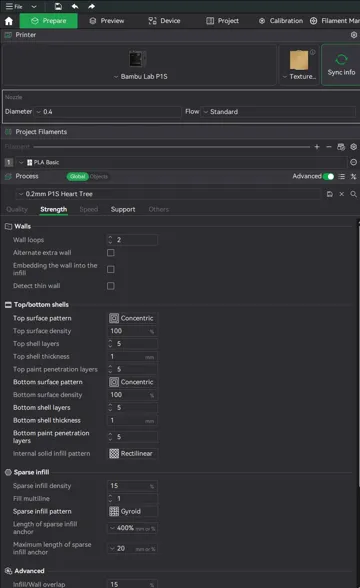Open the compare presets list icon

pos(342,176)
